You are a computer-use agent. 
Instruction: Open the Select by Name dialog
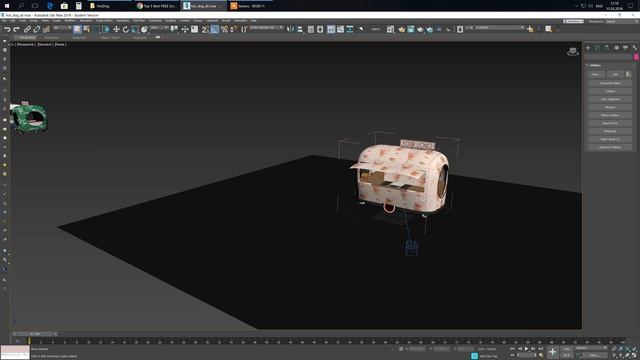coord(87,29)
